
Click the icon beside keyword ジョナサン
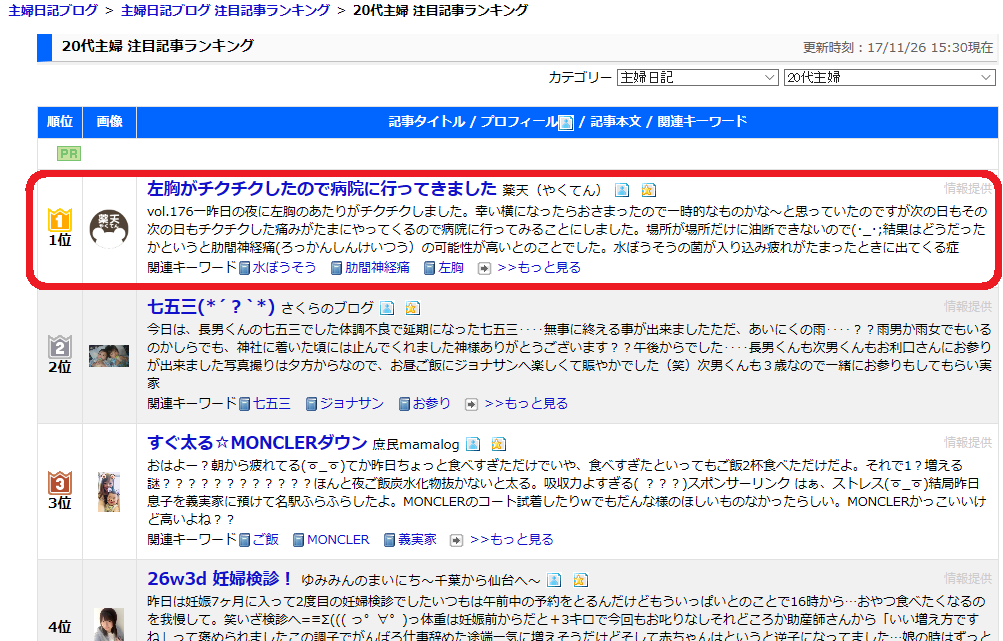312,404
